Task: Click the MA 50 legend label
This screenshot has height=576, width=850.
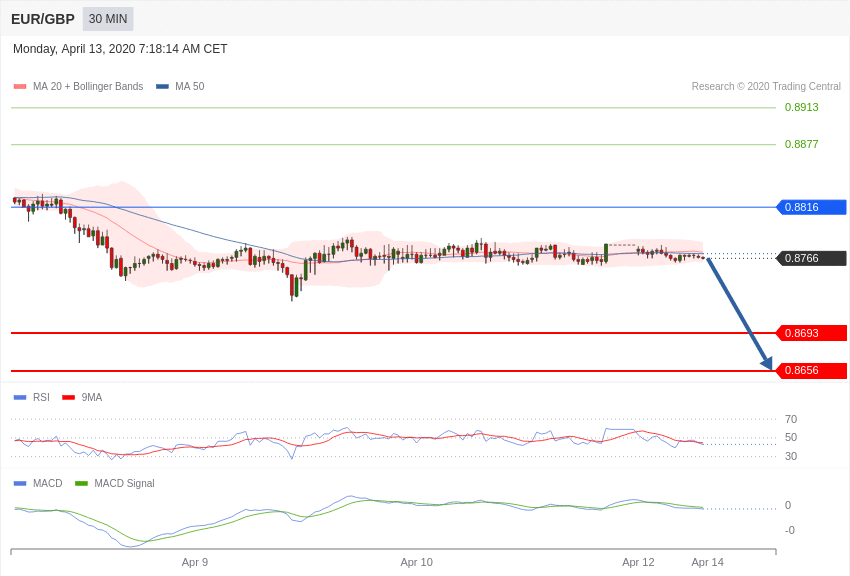Action: (x=190, y=86)
